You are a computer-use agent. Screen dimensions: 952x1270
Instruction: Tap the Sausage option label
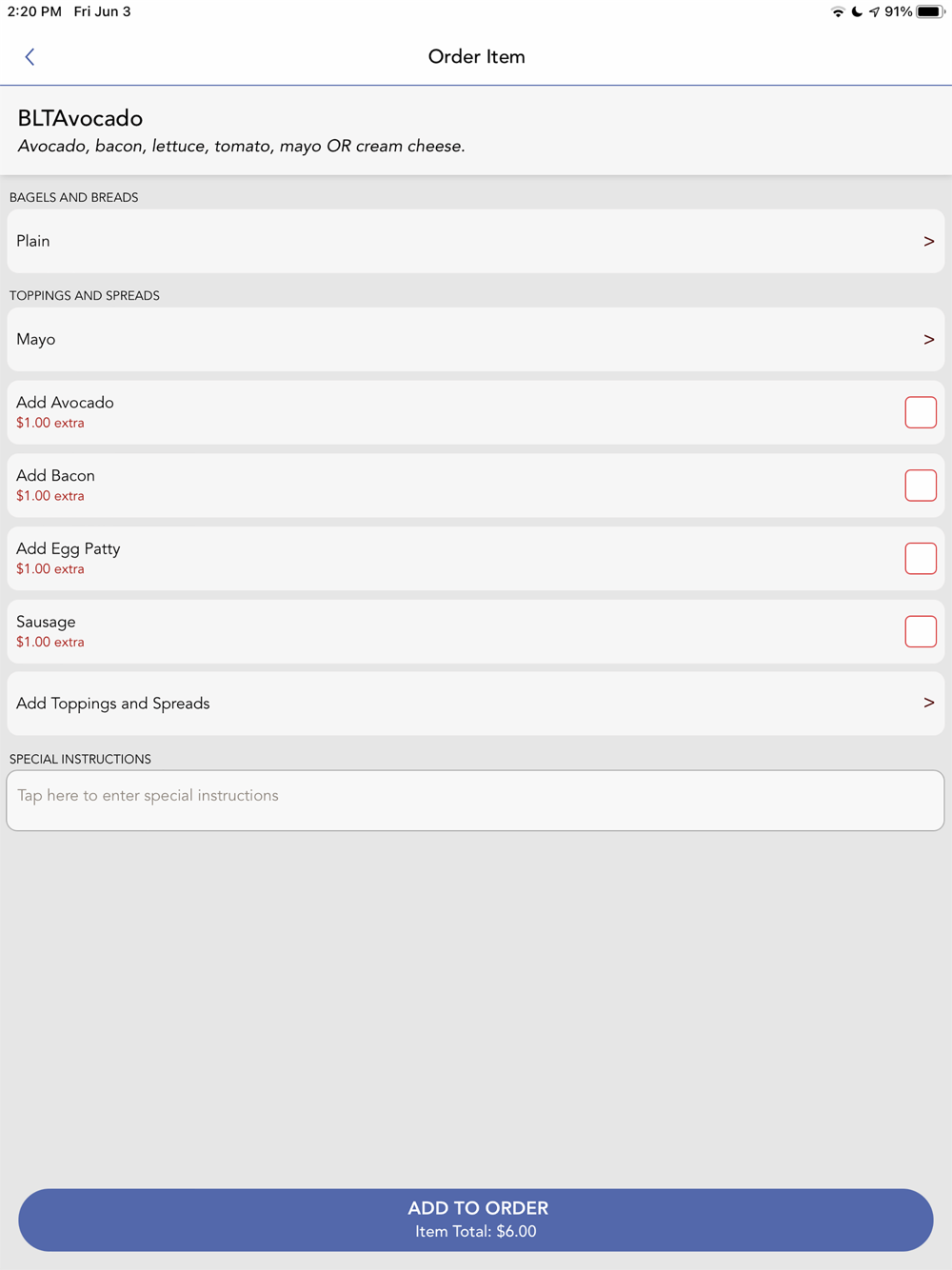[x=46, y=623]
